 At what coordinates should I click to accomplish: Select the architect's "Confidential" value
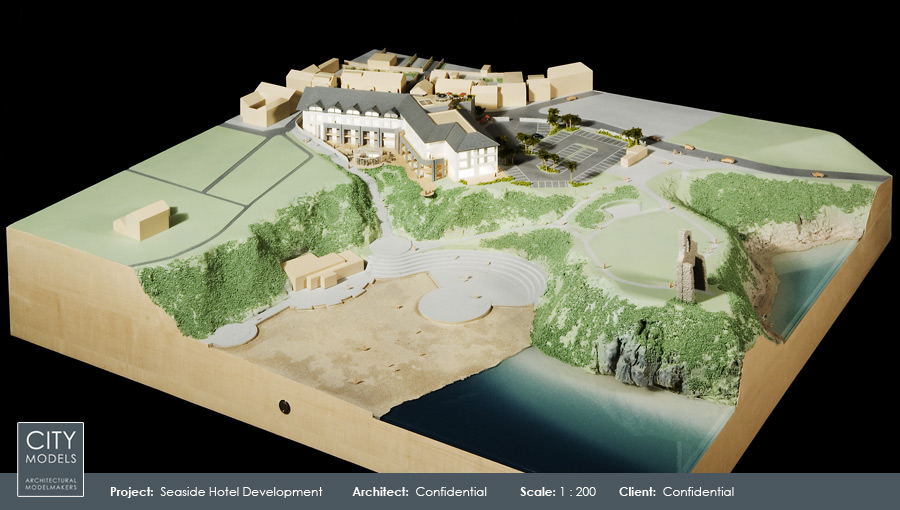[x=451, y=492]
